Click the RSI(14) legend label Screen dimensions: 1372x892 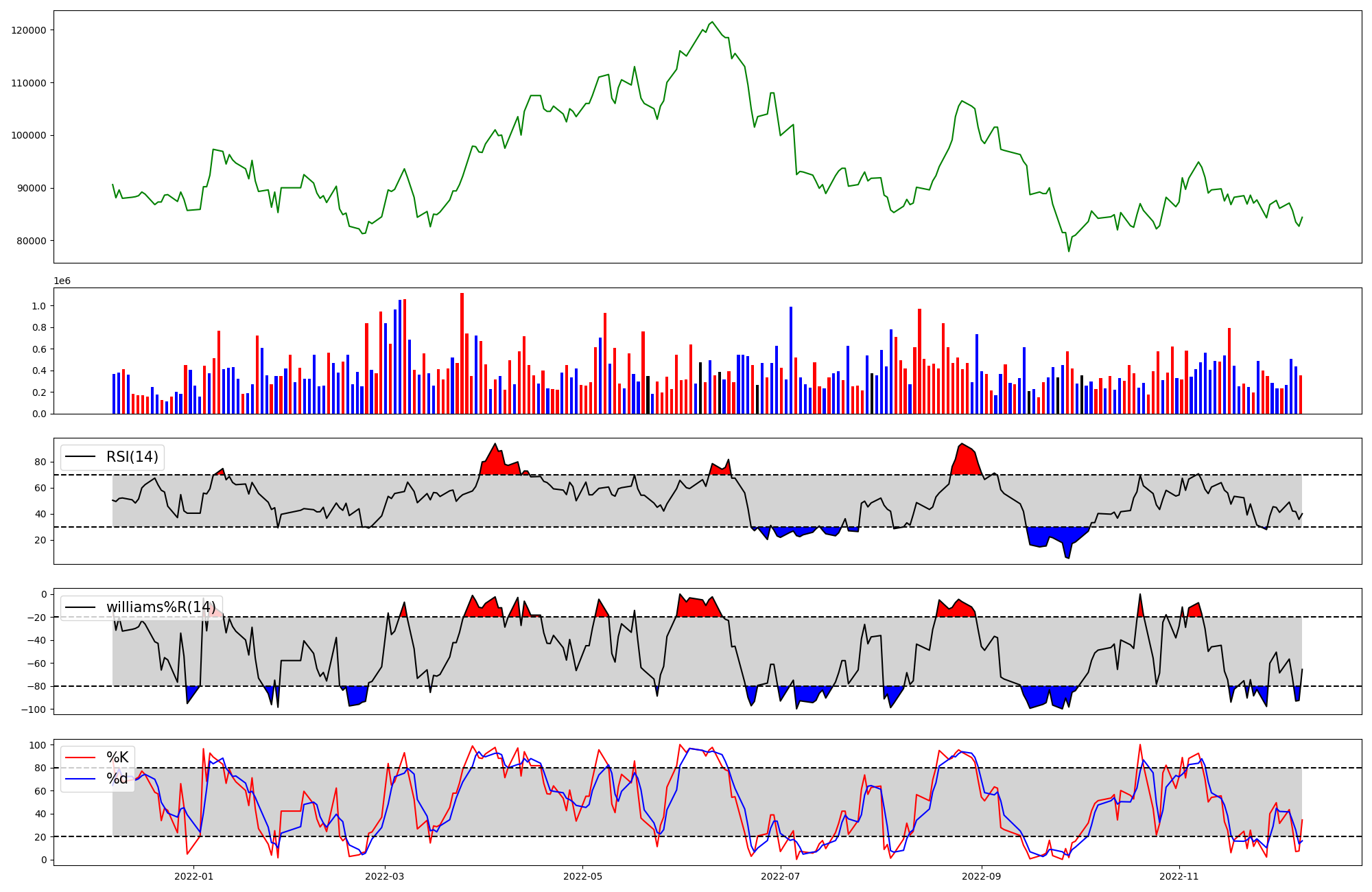point(132,457)
